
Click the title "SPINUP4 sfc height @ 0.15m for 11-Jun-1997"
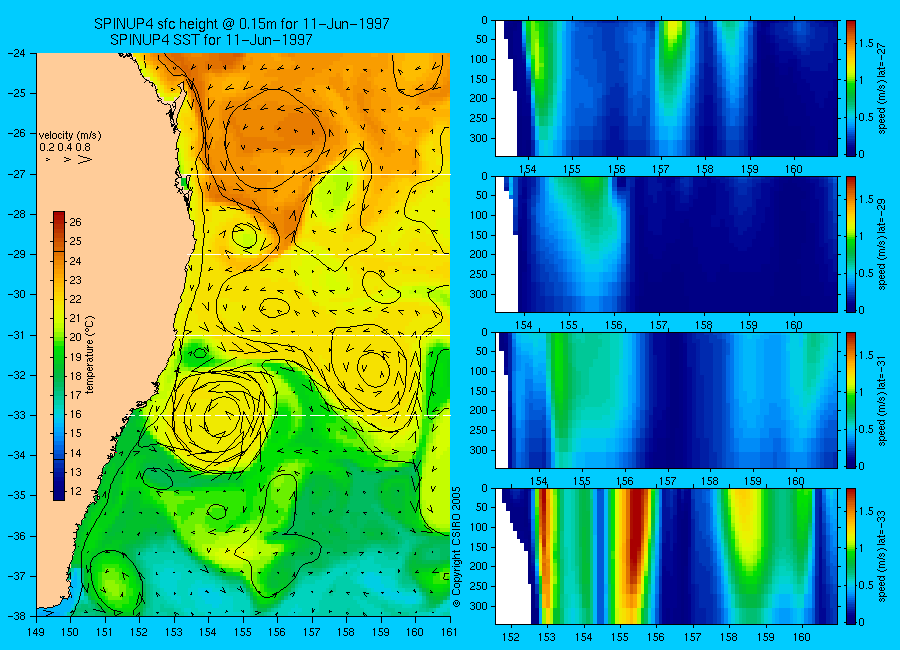click(242, 24)
